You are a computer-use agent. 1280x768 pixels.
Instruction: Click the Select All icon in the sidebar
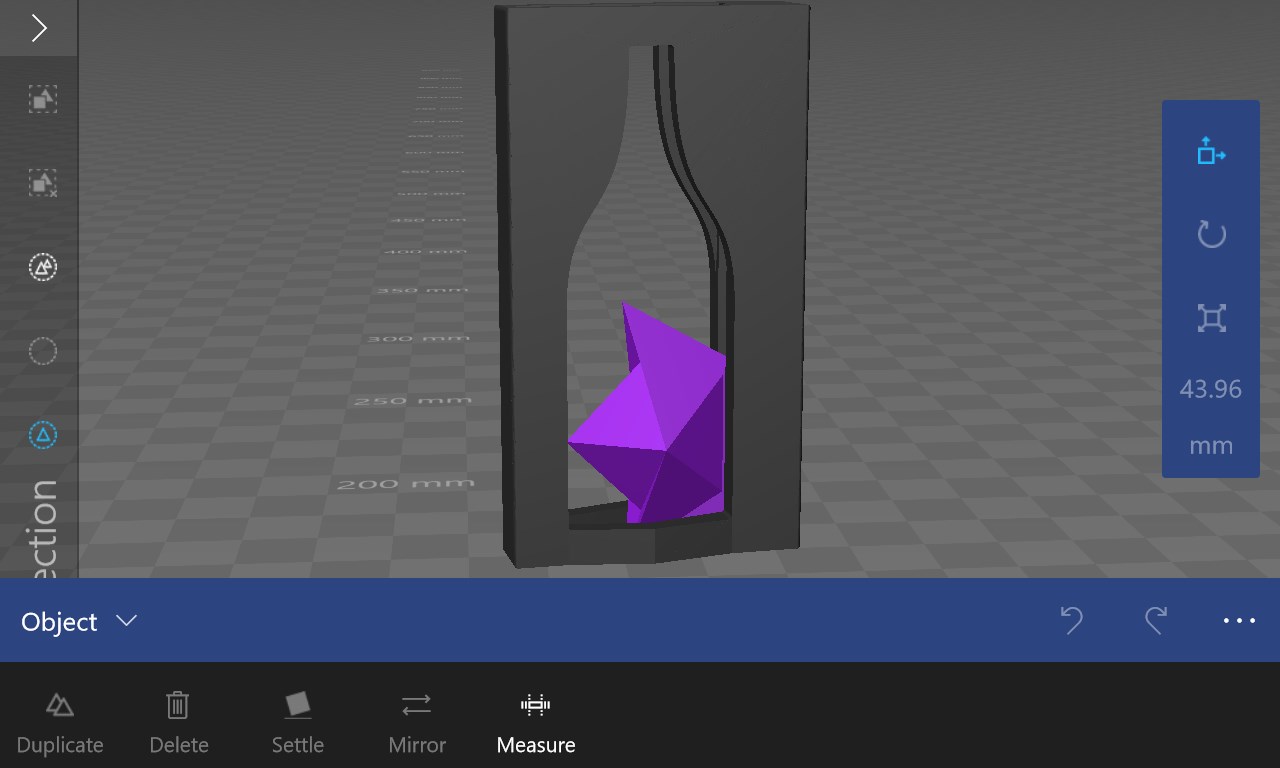41,99
